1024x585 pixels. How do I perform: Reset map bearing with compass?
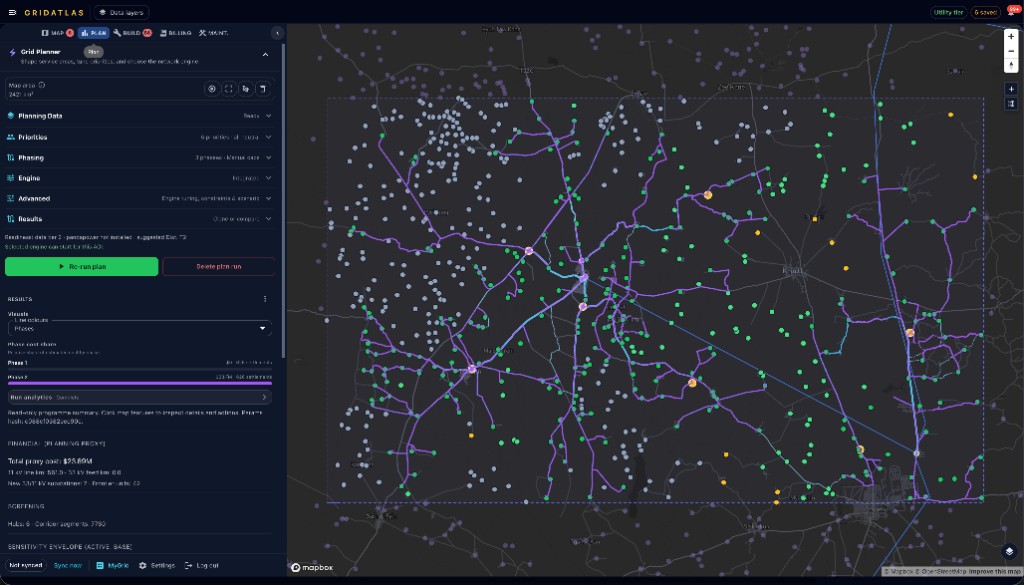click(x=1011, y=65)
